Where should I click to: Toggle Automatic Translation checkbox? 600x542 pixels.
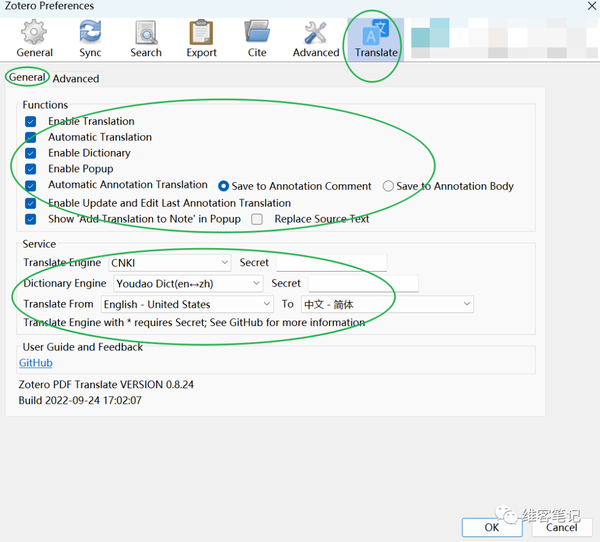click(x=31, y=137)
